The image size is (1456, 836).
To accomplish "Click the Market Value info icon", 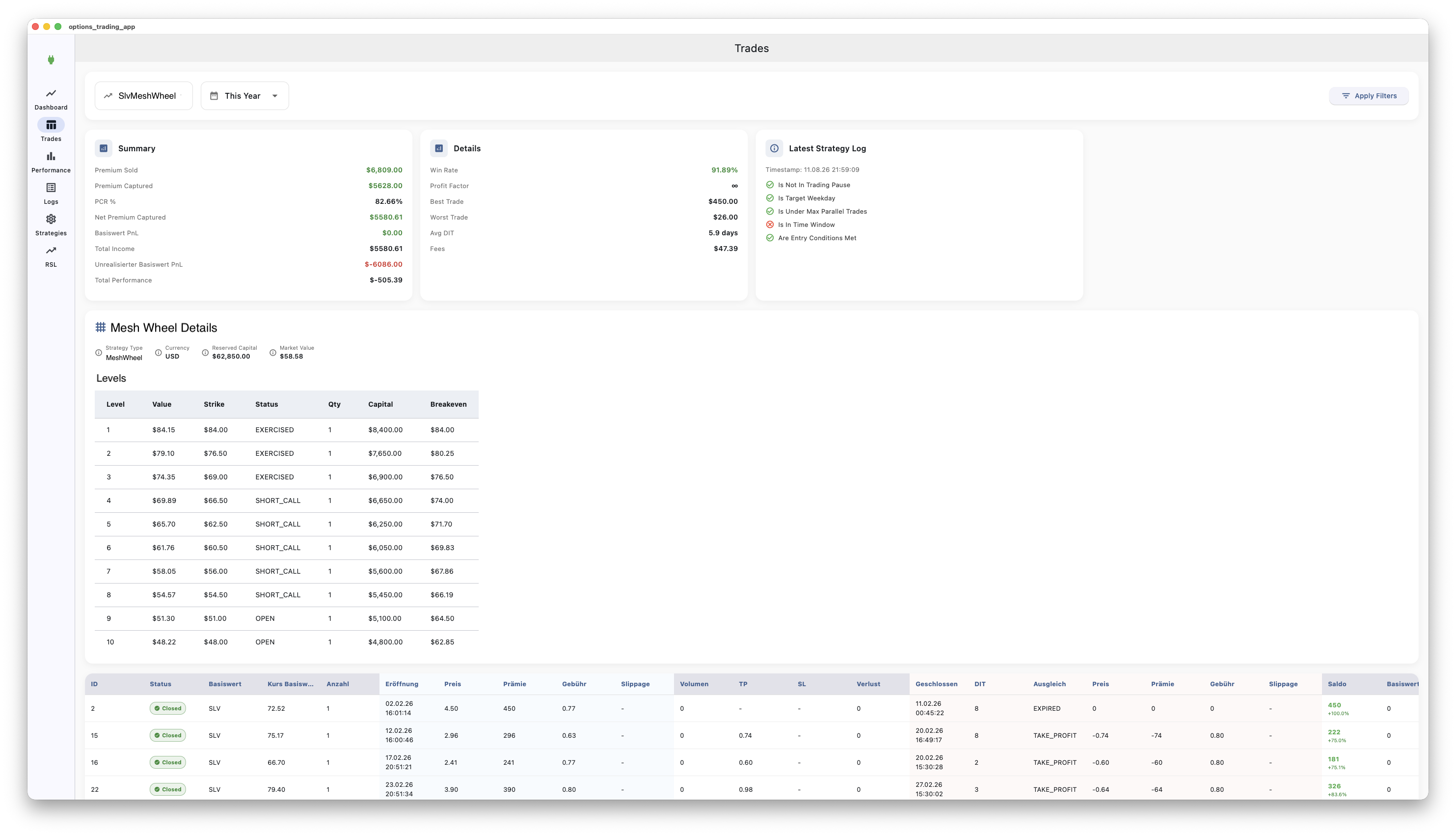I will (x=273, y=353).
